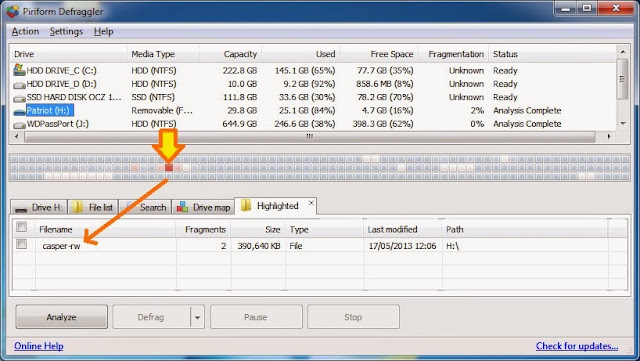Viewport: 640px width, 361px height.
Task: Click the horizontal scrollbar right arrow
Action: (x=609, y=136)
